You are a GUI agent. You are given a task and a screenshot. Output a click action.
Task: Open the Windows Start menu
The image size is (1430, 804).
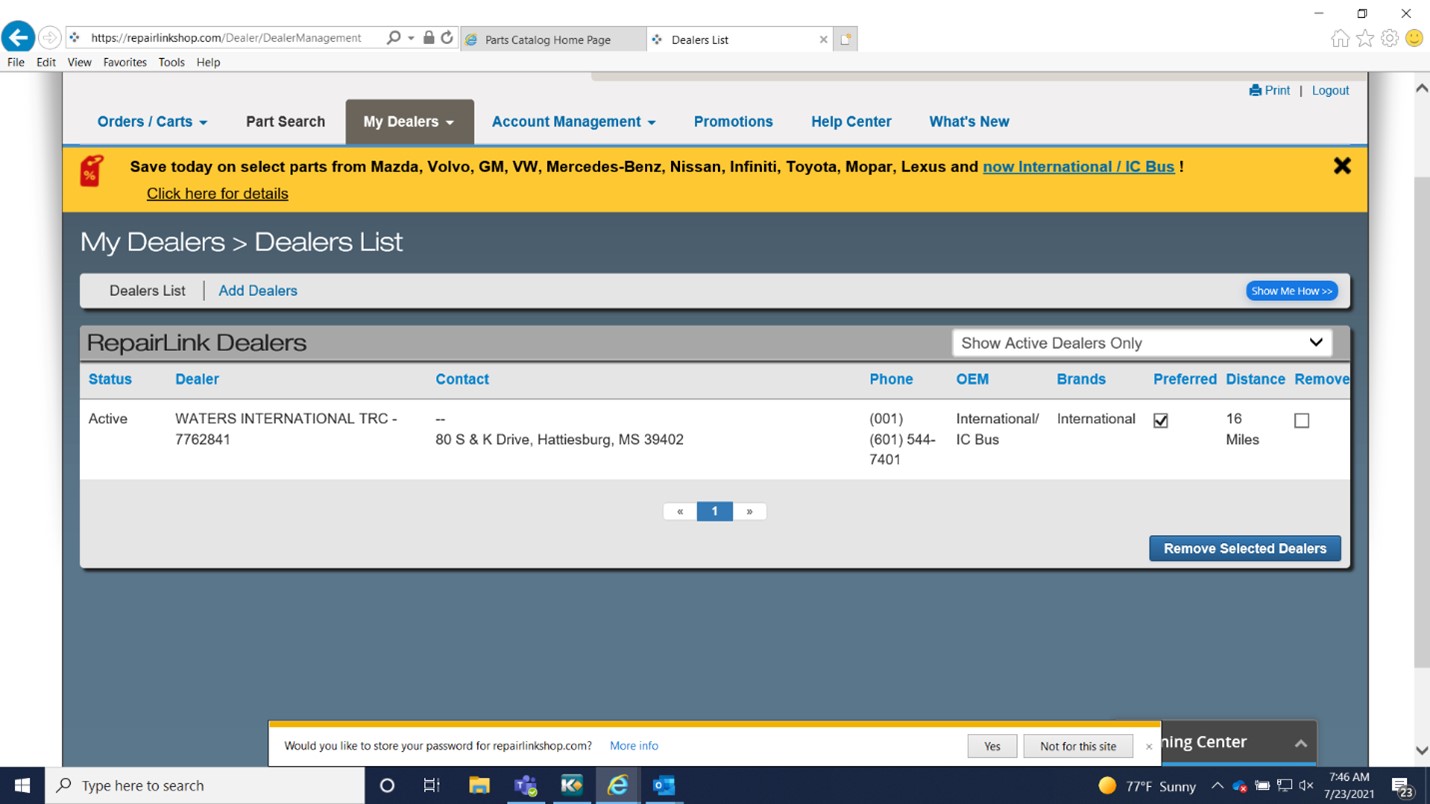point(22,785)
